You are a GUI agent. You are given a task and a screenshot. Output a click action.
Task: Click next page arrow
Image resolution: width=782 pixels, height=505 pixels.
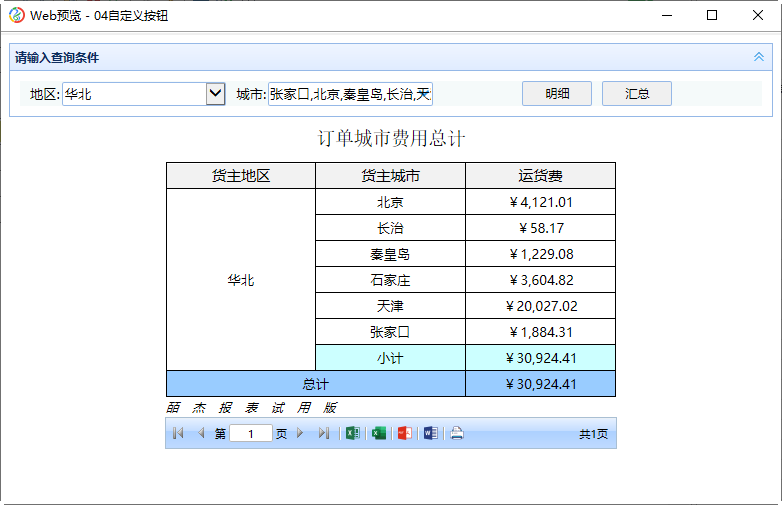(300, 434)
